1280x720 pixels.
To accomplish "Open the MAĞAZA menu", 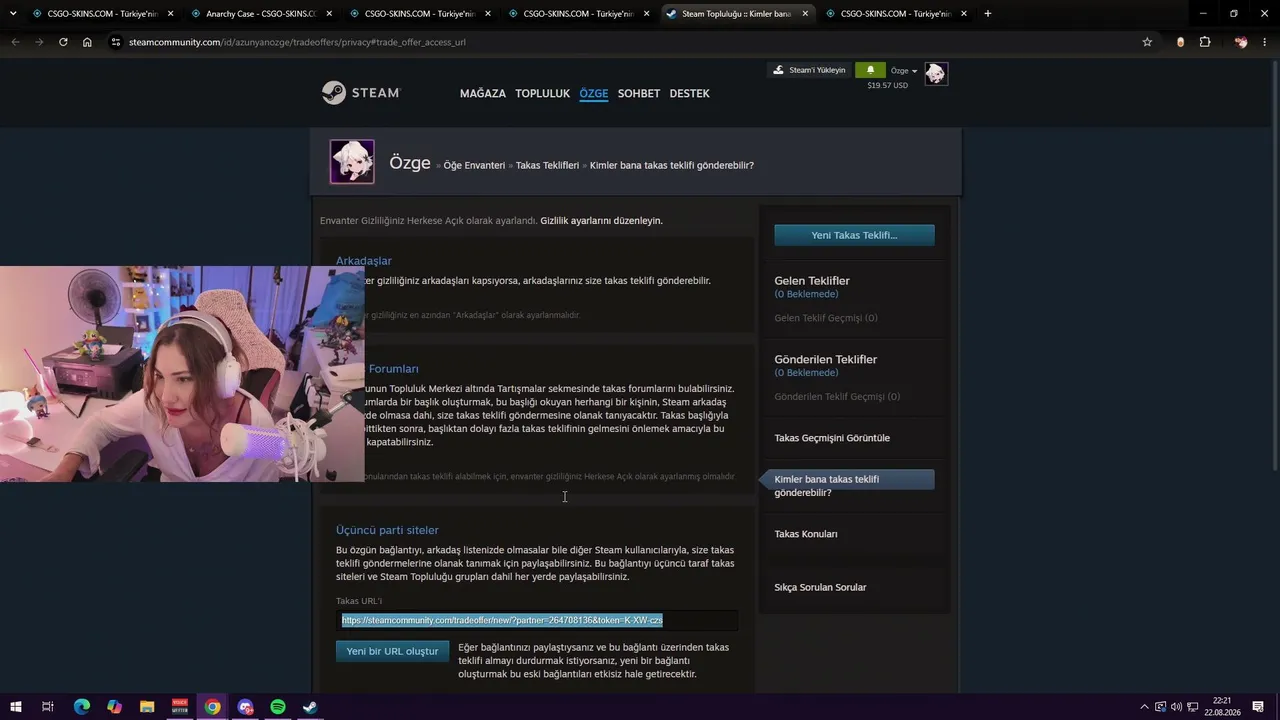I will pos(483,93).
